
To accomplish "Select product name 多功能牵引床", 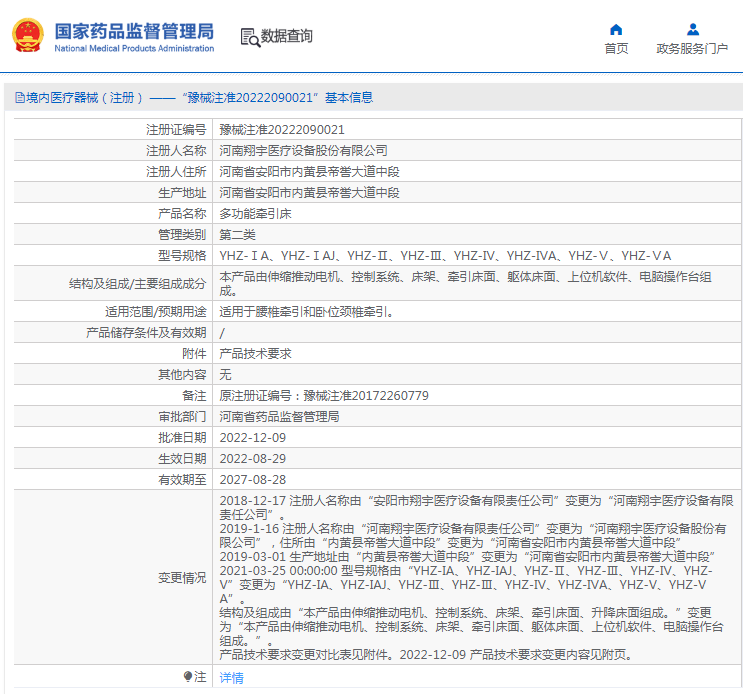I will point(255,214).
